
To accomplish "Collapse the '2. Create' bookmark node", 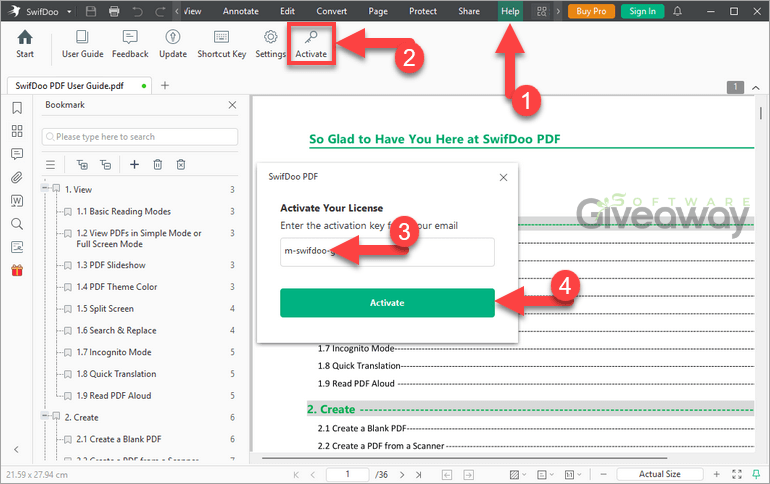I will 45,416.
